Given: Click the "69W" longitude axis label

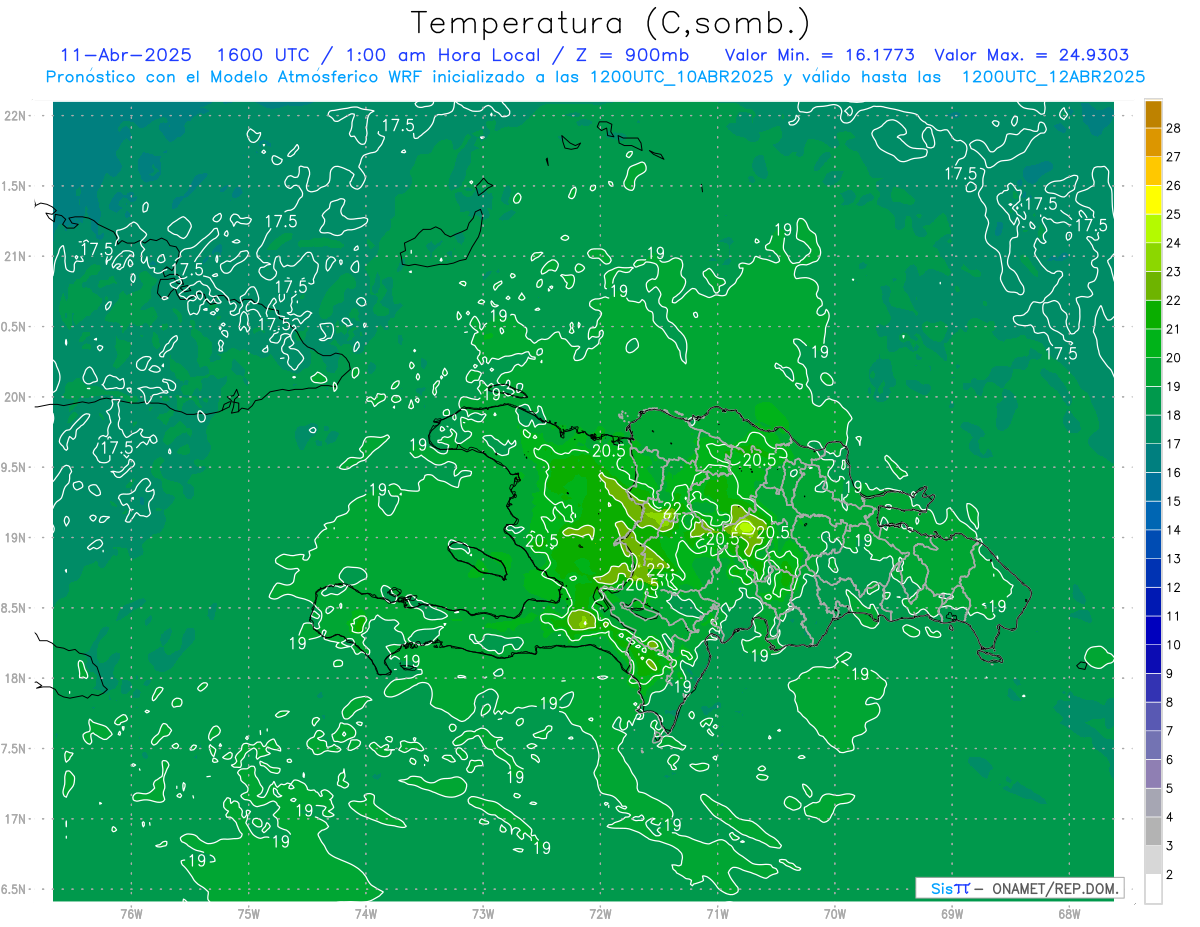Looking at the screenshot, I should (952, 914).
